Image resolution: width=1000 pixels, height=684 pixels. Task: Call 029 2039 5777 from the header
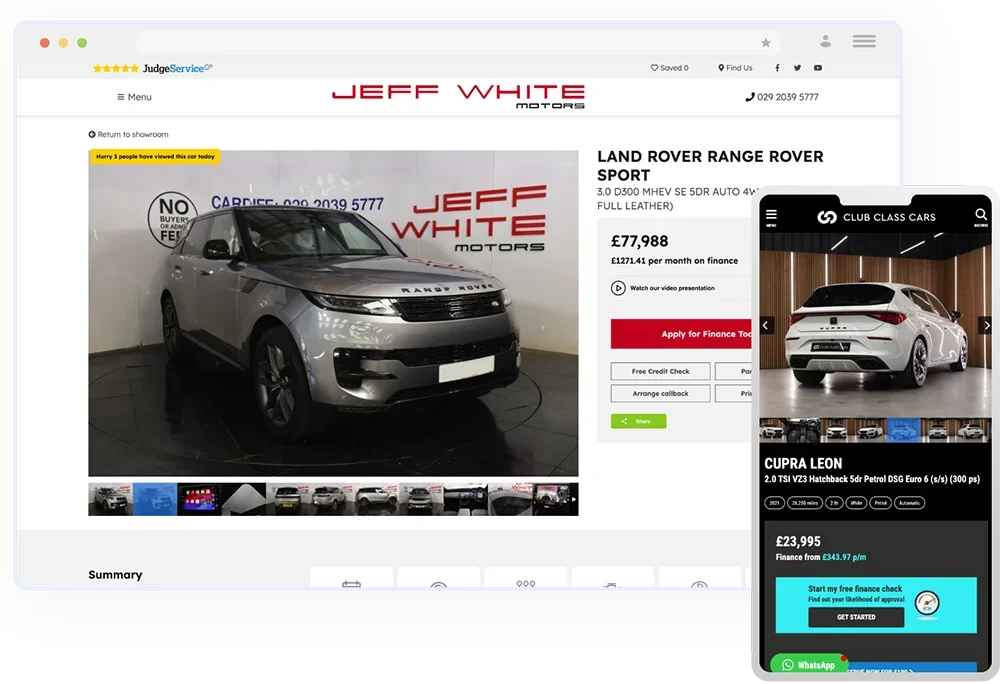781,97
